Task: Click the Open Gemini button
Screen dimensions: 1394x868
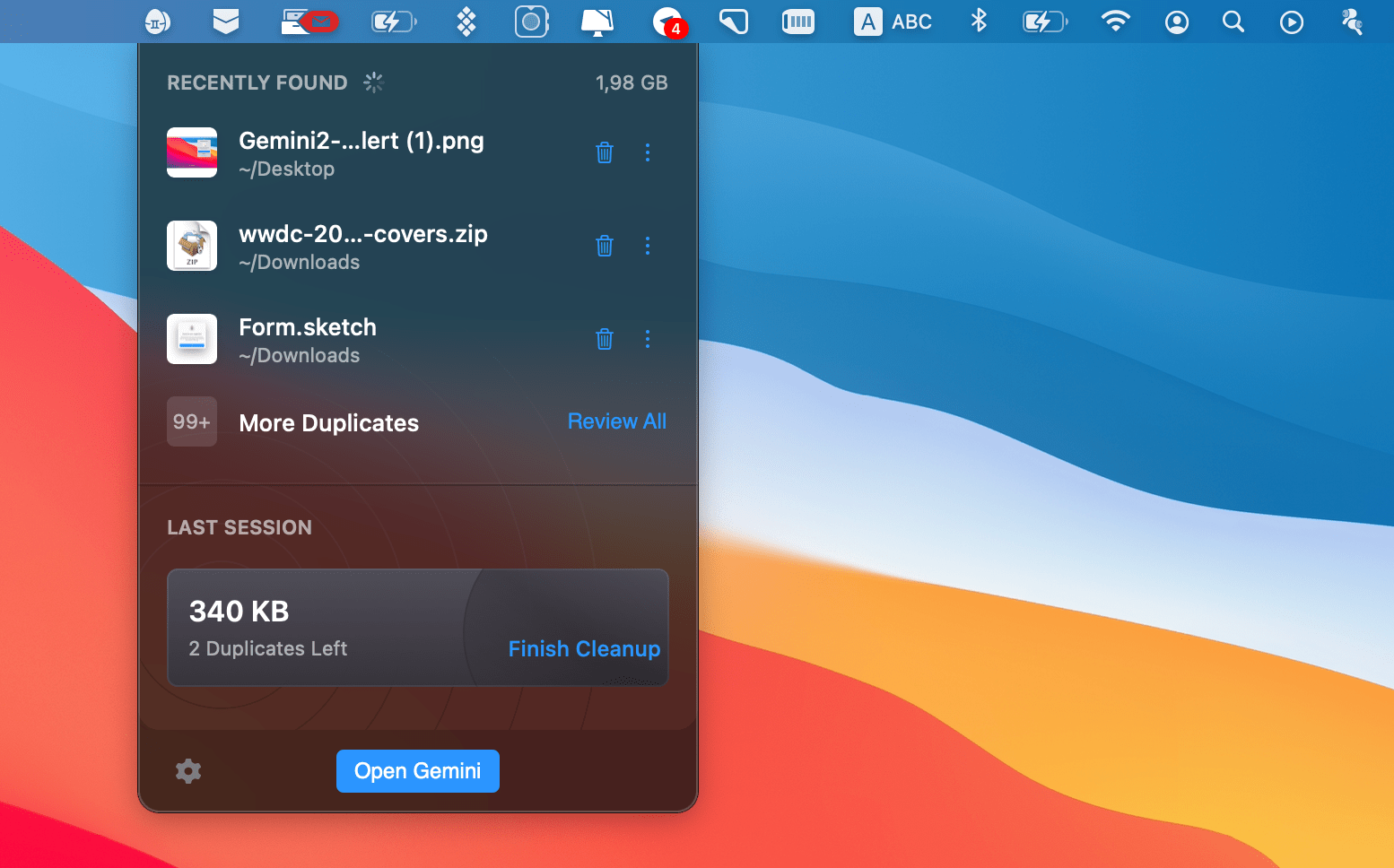Action: point(418,771)
